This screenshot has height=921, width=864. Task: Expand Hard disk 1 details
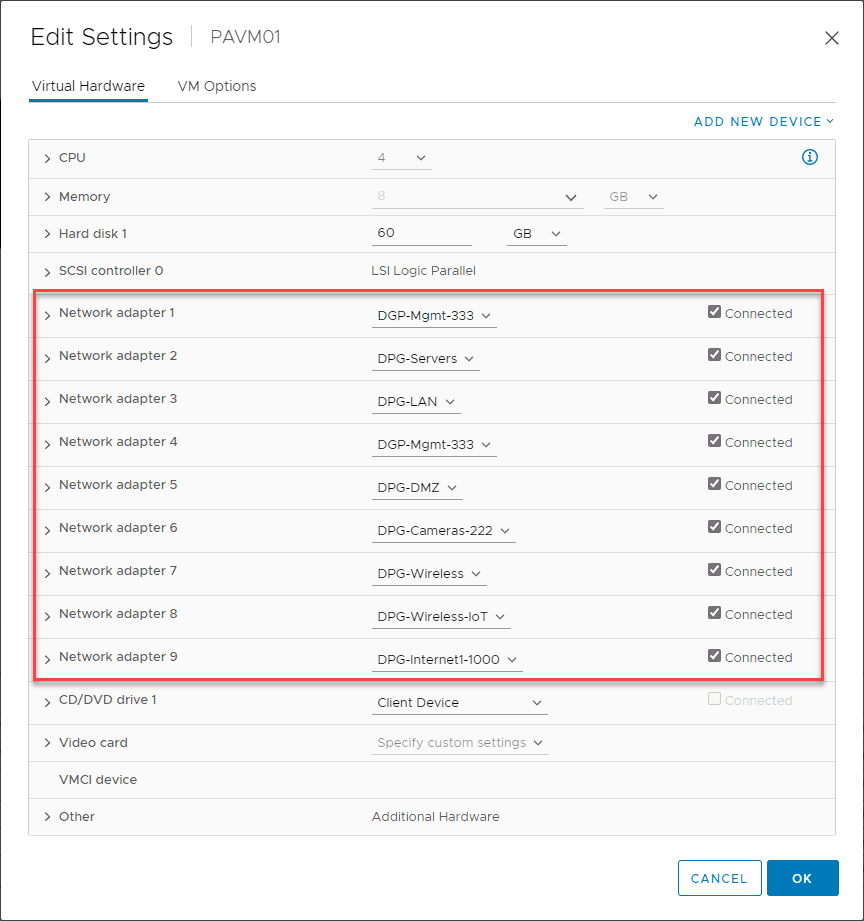[x=47, y=234]
